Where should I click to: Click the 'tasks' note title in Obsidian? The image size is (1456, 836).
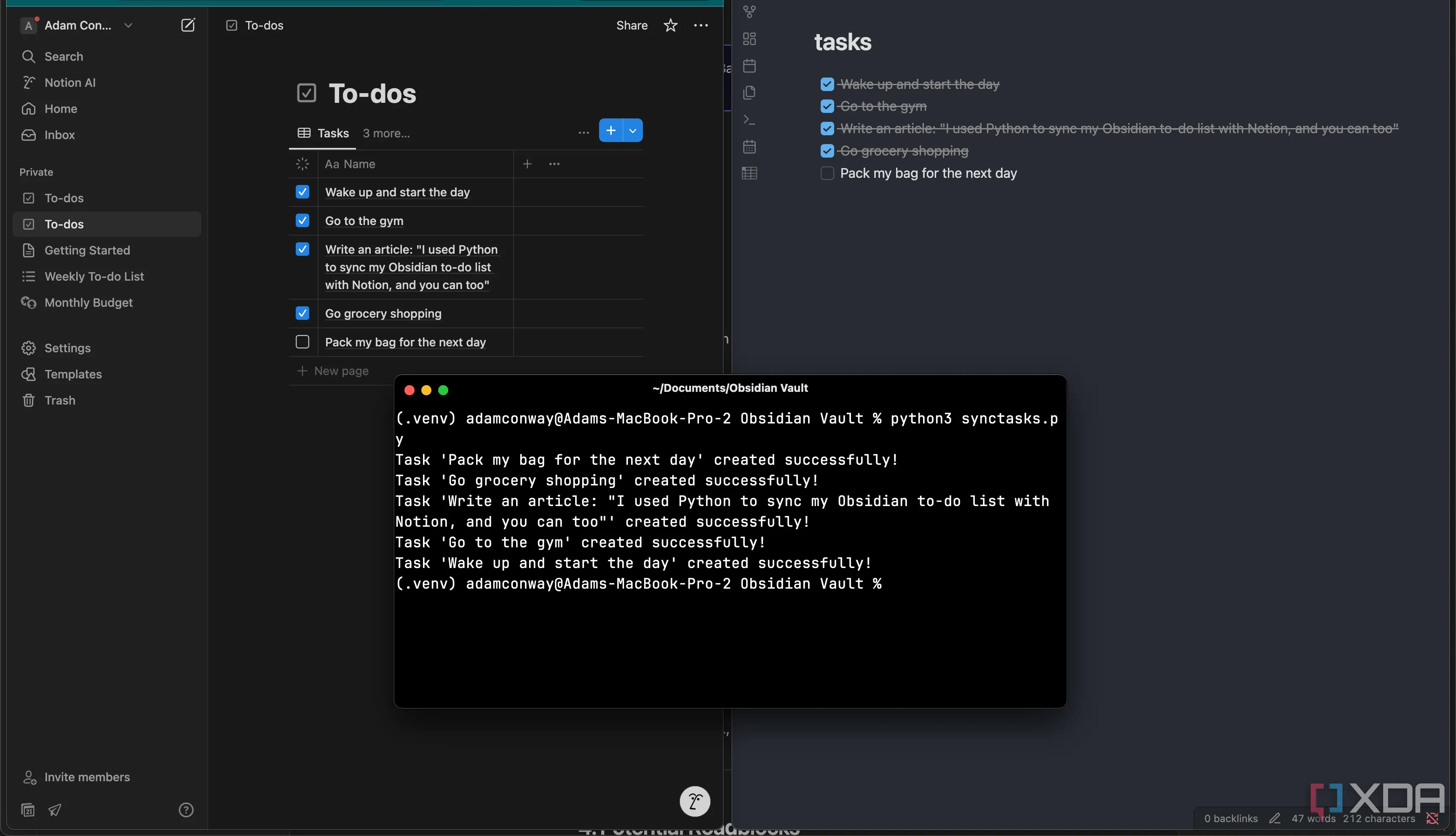tap(843, 42)
